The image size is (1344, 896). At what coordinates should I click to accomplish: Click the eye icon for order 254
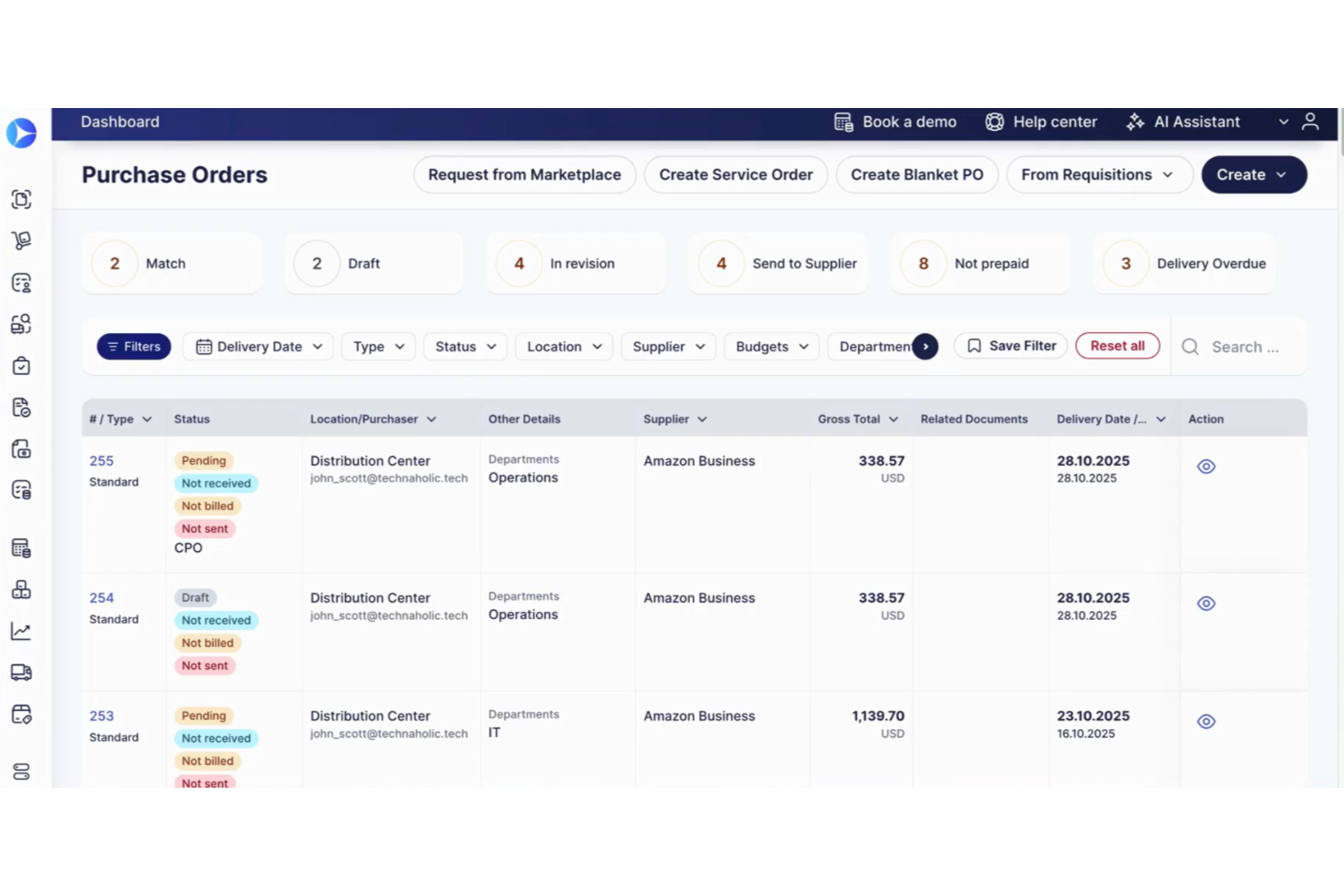click(1205, 602)
